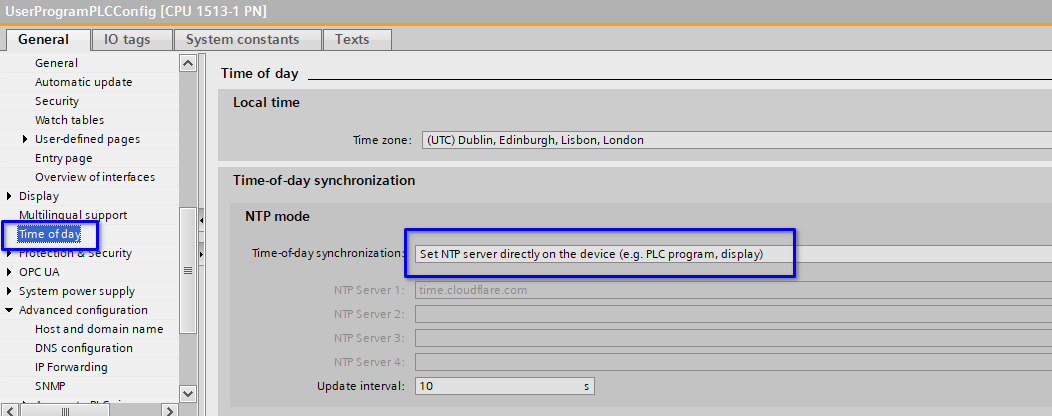Screen dimensions: 1052x416
Task: Expand the OPC UA node arrow
Action: (10, 272)
